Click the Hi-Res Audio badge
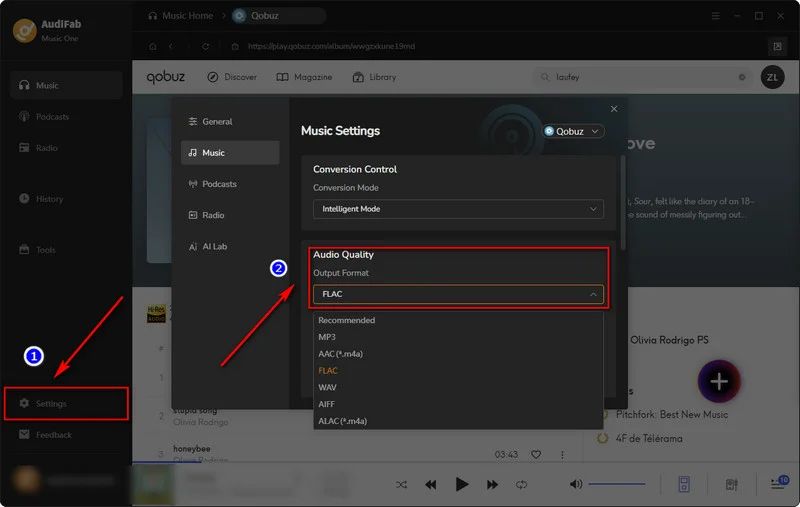 tap(156, 314)
